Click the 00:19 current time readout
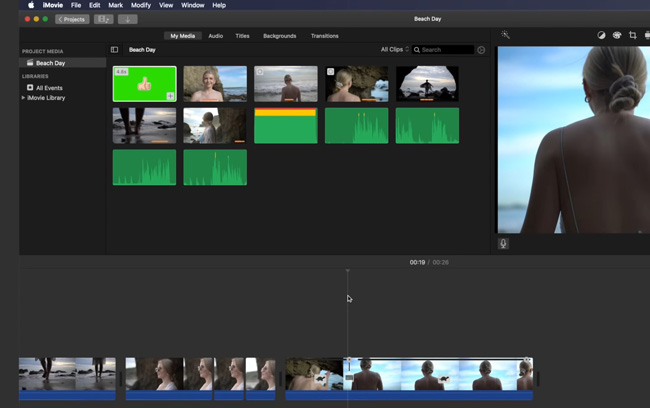This screenshot has width=650, height=408. [x=417, y=262]
